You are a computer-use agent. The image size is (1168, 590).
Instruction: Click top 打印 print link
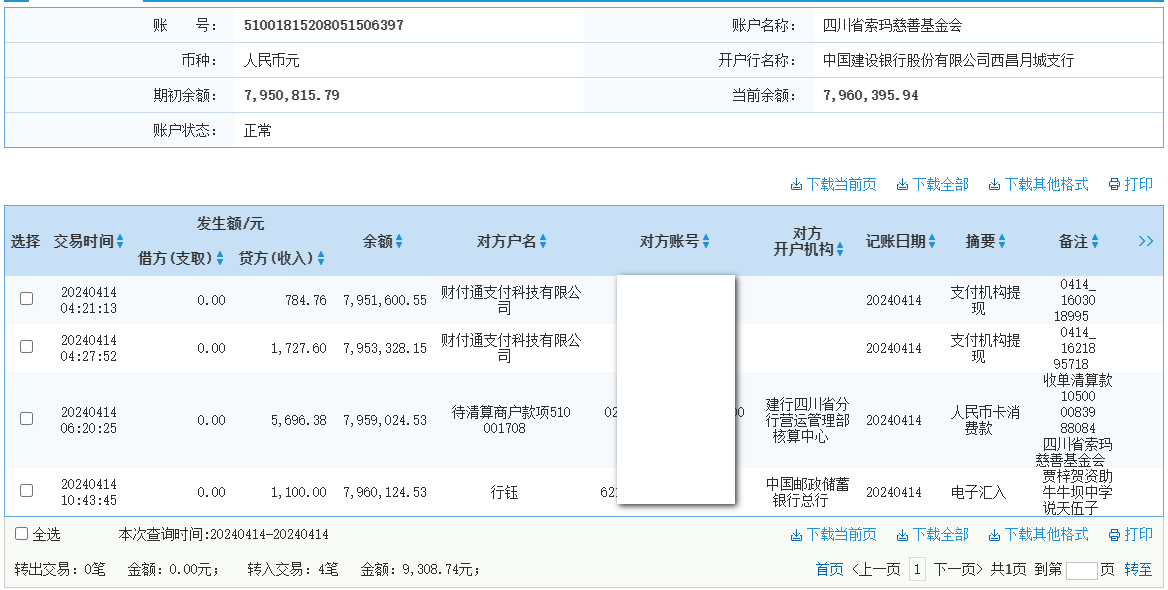point(1131,184)
